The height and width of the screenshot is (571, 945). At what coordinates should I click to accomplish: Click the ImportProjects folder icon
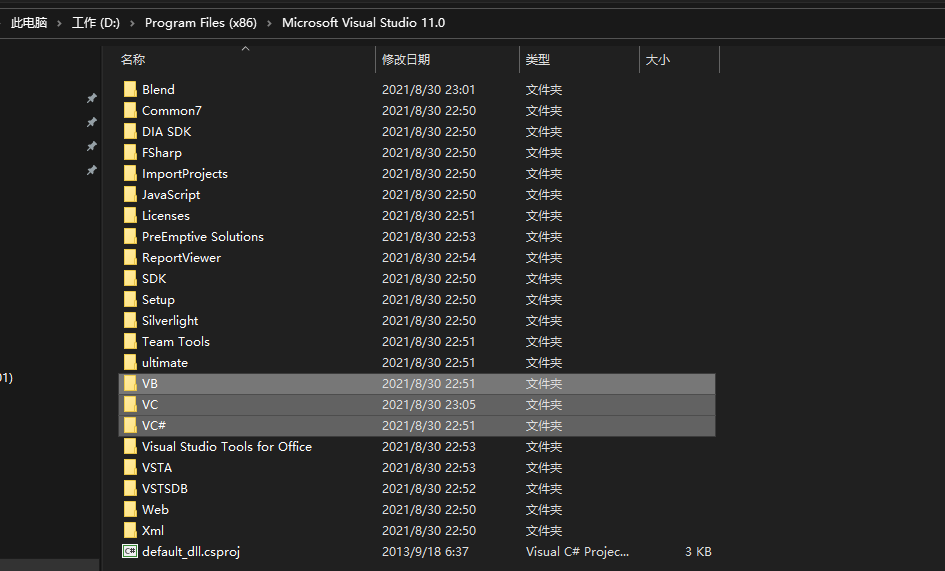coord(130,174)
